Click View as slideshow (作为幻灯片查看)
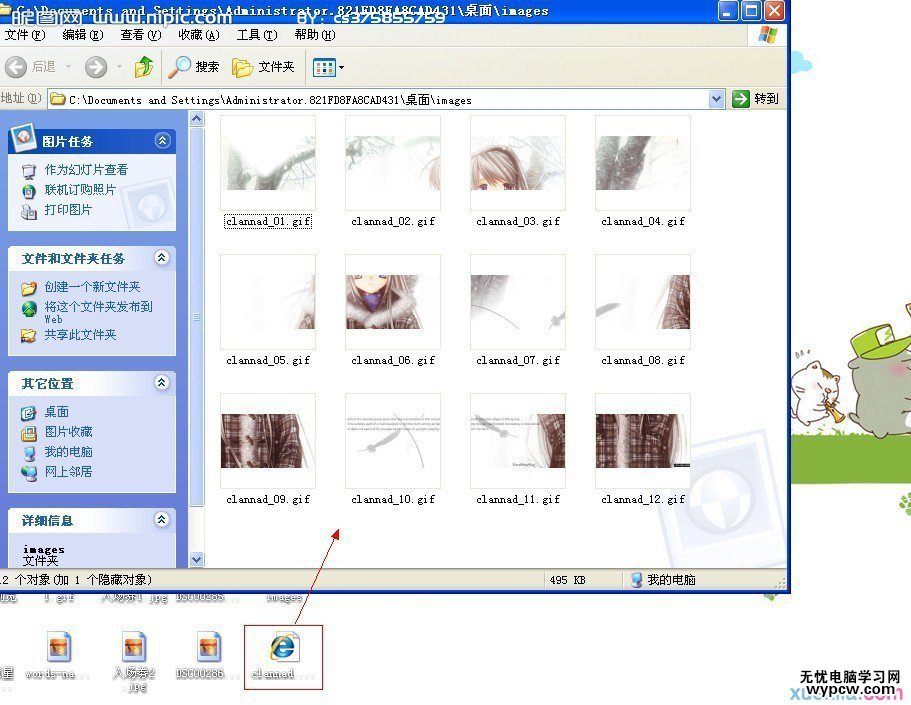The image size is (911, 705). coord(86,170)
